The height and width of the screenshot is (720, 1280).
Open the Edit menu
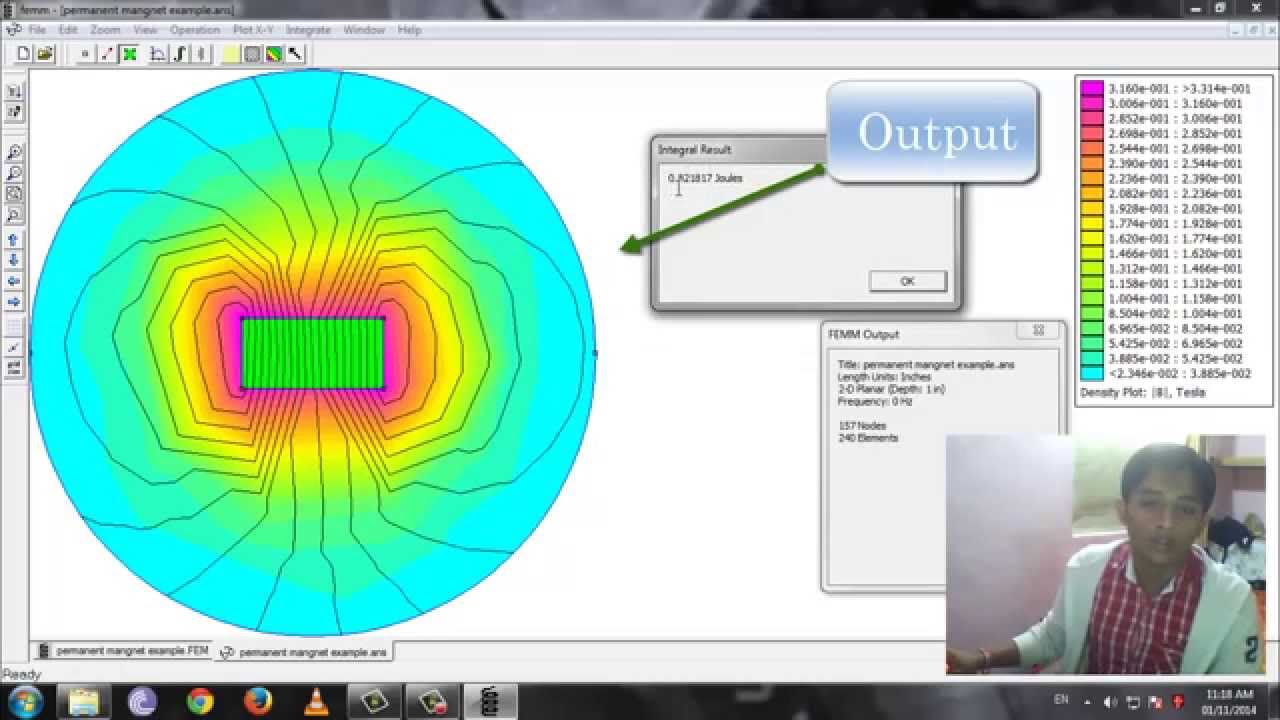click(x=67, y=30)
